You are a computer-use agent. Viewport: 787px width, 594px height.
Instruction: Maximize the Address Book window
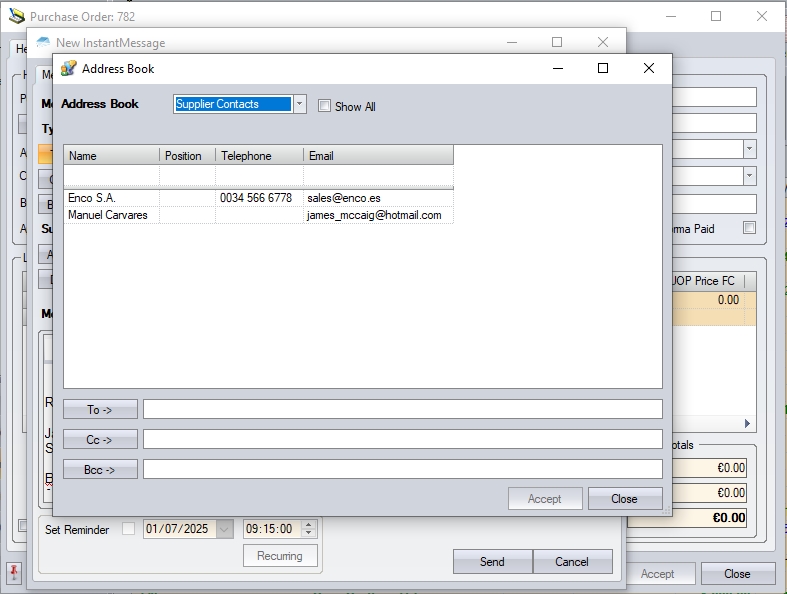(x=603, y=68)
